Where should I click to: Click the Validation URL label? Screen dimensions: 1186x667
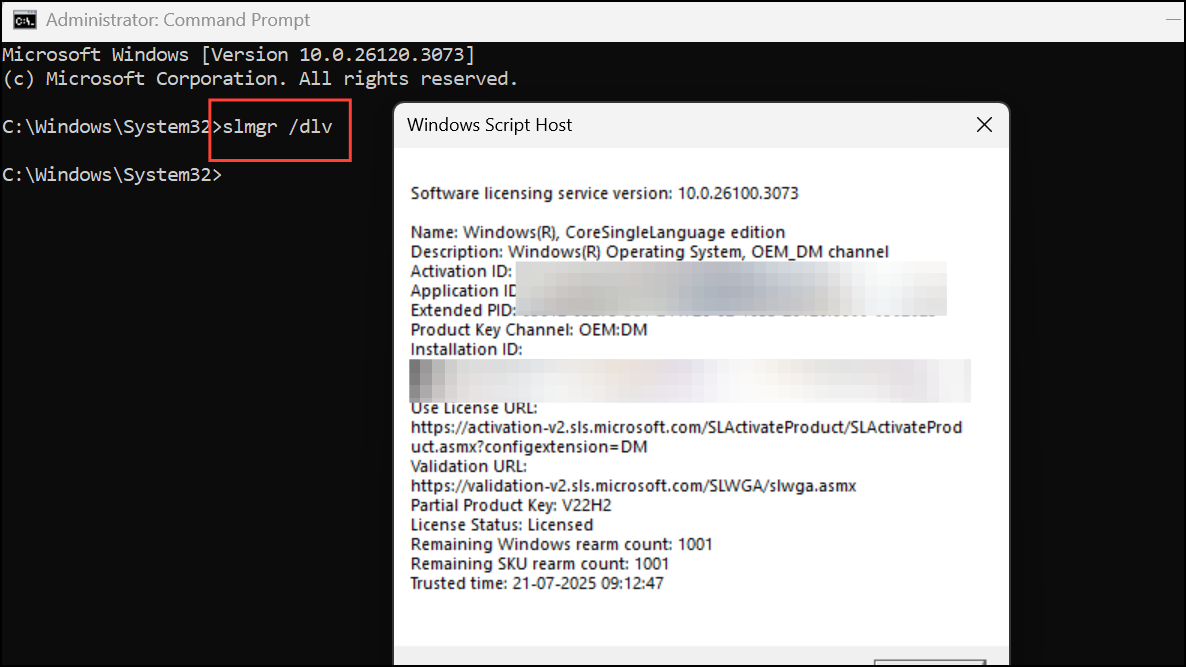[x=469, y=467]
